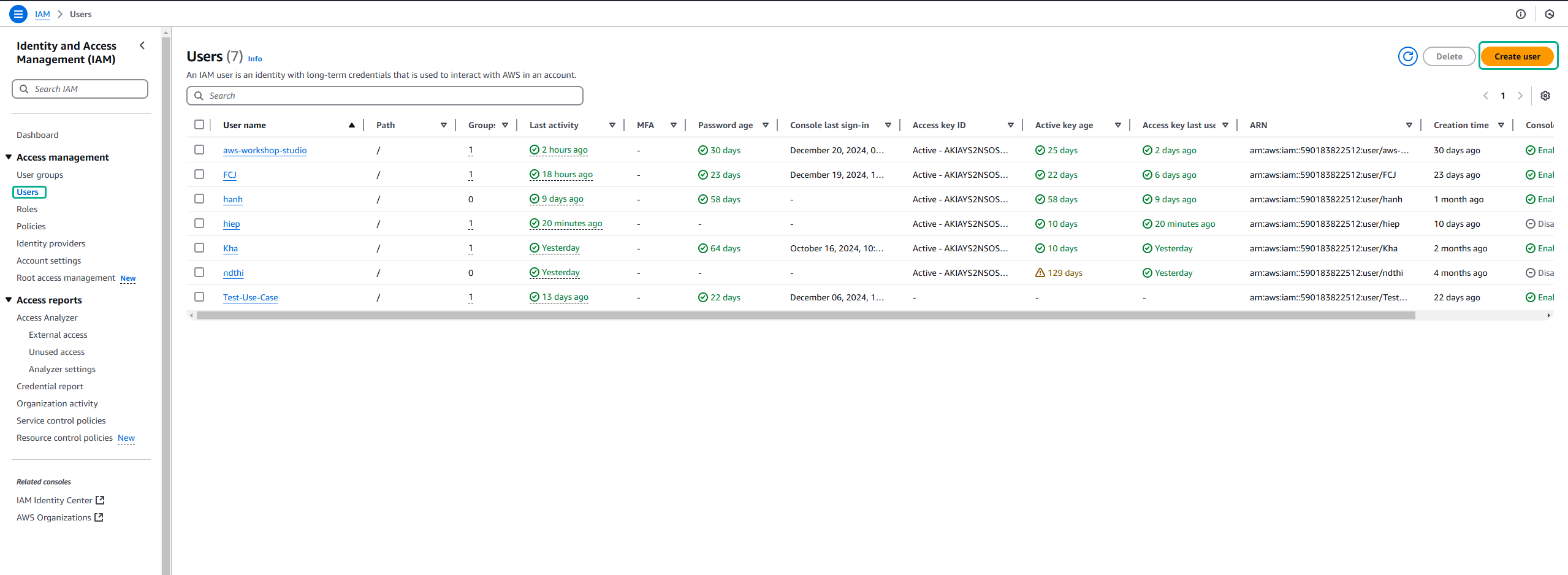The image size is (1568, 575).
Task: Check the Kha row checkbox
Action: point(199,248)
